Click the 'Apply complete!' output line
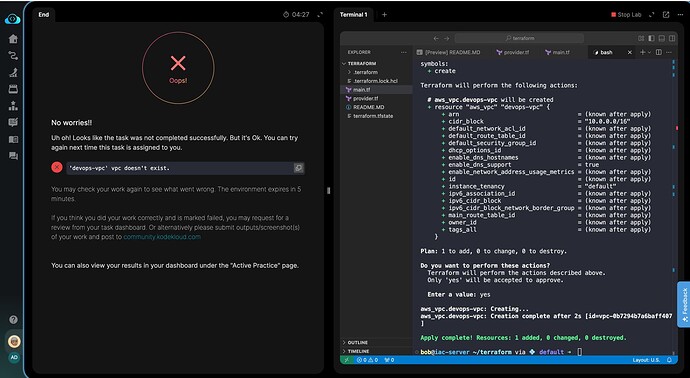 tap(523, 338)
